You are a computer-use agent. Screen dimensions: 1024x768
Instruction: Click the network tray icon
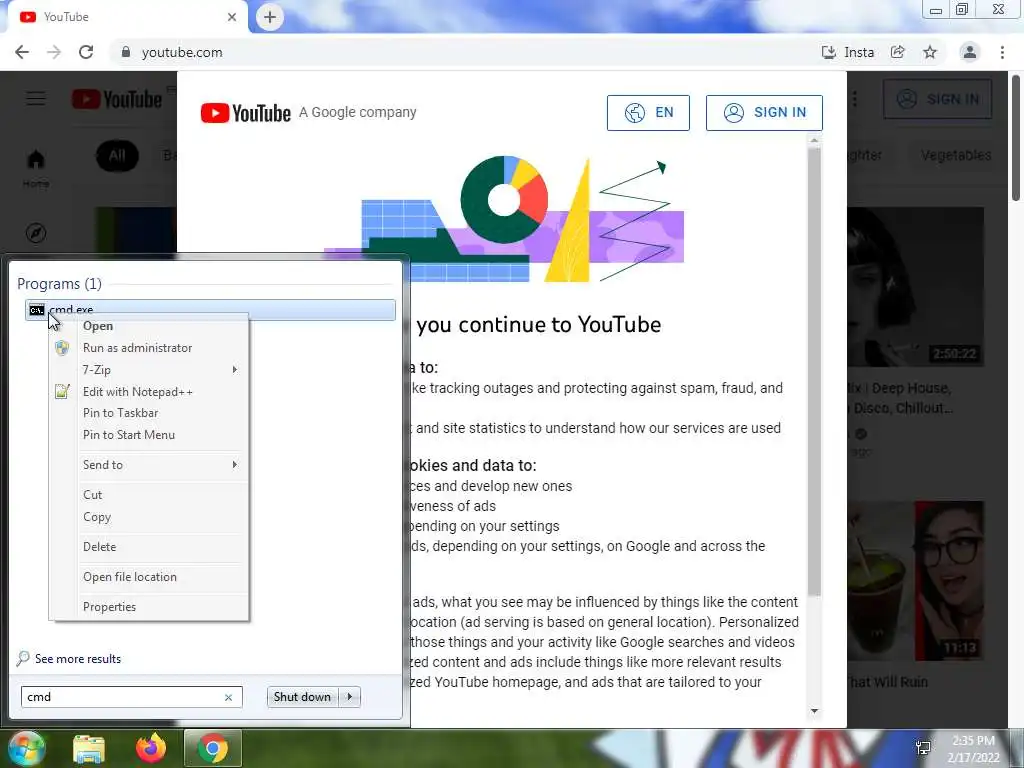coord(923,748)
